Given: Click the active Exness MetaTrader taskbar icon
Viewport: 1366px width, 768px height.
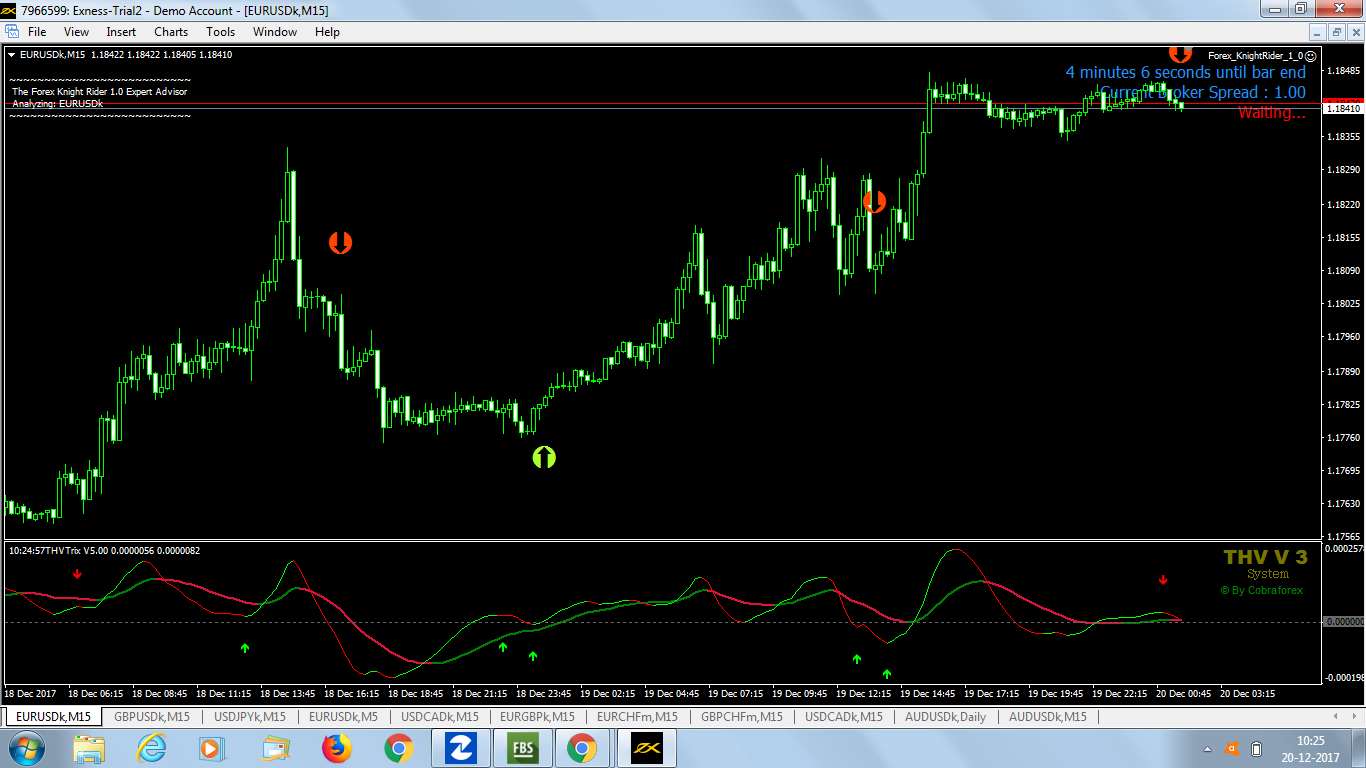Looking at the screenshot, I should [645, 748].
